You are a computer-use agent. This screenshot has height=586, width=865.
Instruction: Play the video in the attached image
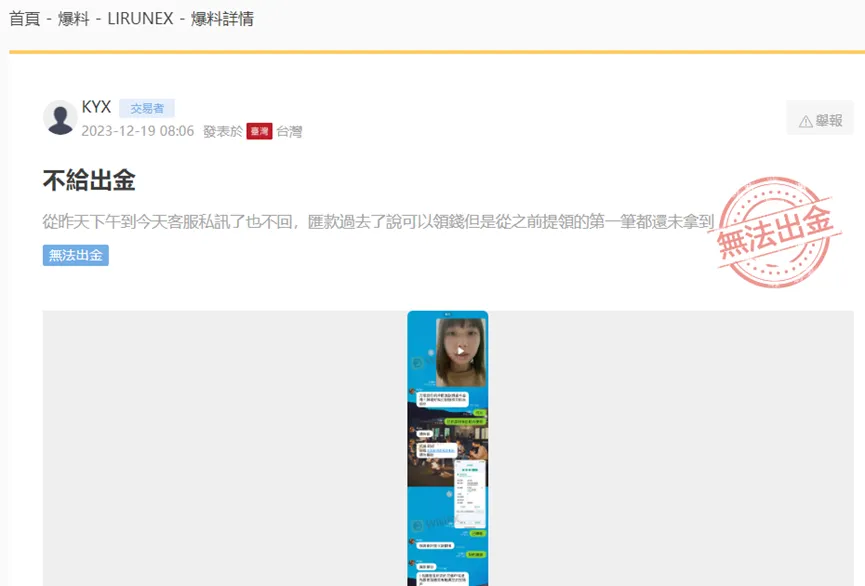click(461, 351)
